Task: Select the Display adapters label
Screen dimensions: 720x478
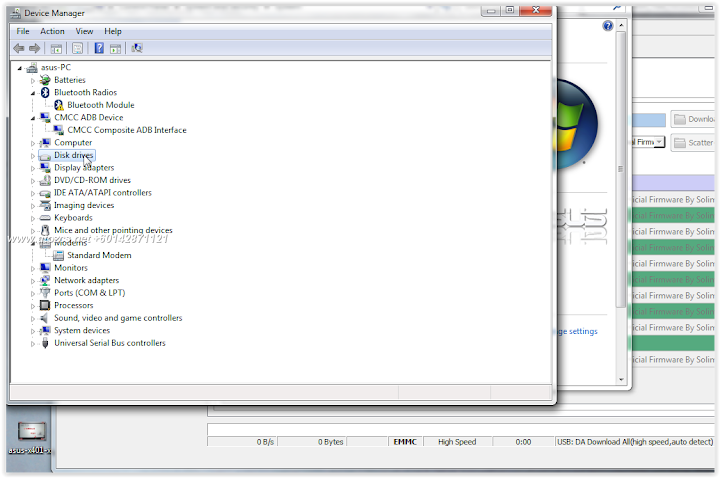Action: (x=84, y=168)
